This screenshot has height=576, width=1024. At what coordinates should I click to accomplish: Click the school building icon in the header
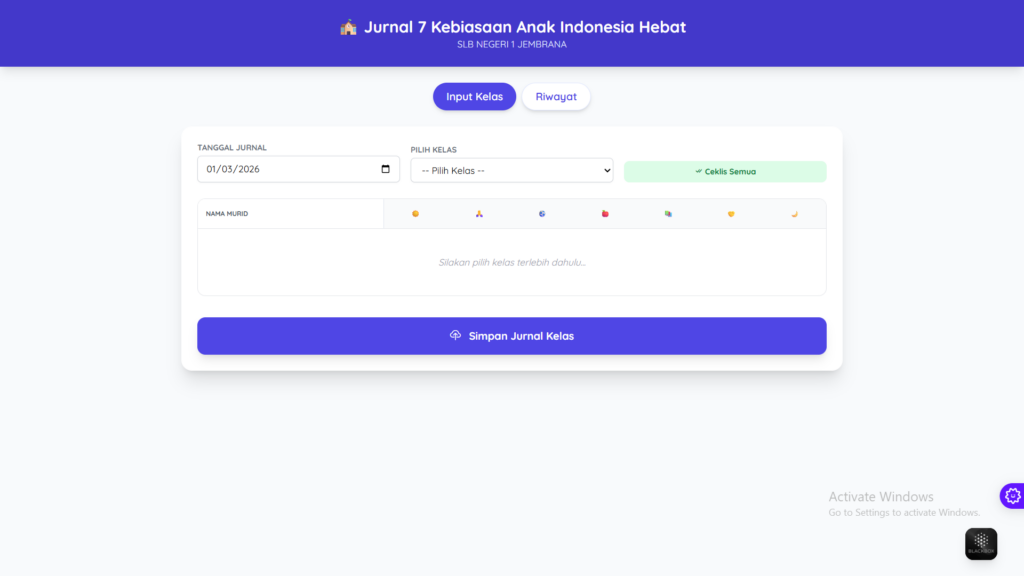click(348, 28)
